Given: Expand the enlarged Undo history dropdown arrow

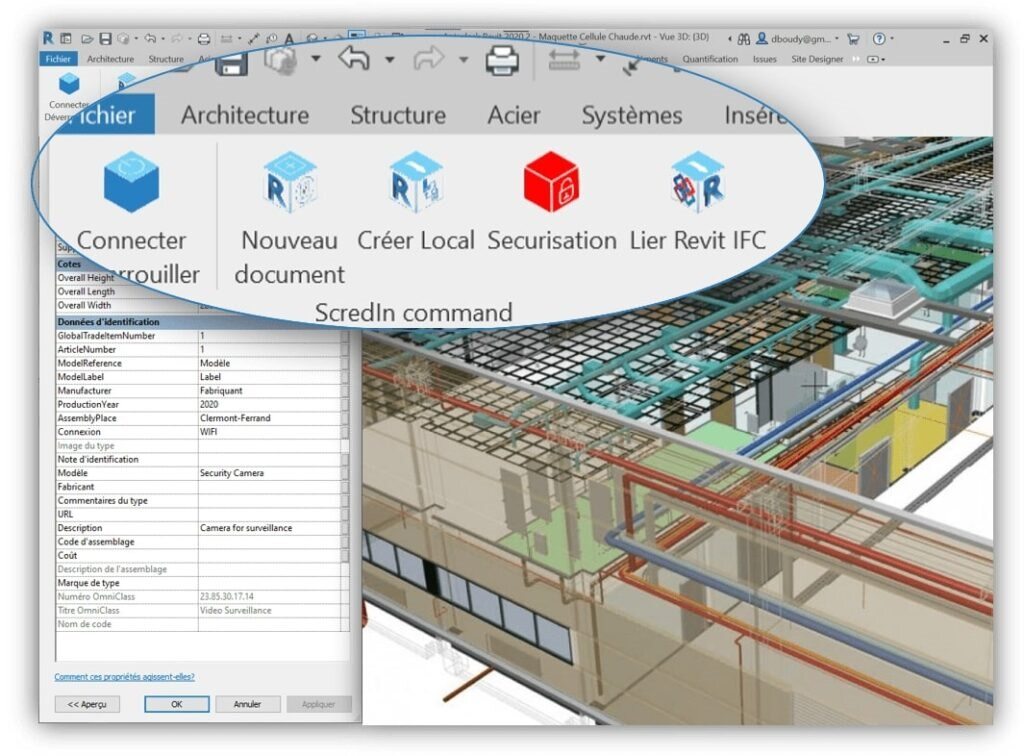Looking at the screenshot, I should tap(390, 60).
